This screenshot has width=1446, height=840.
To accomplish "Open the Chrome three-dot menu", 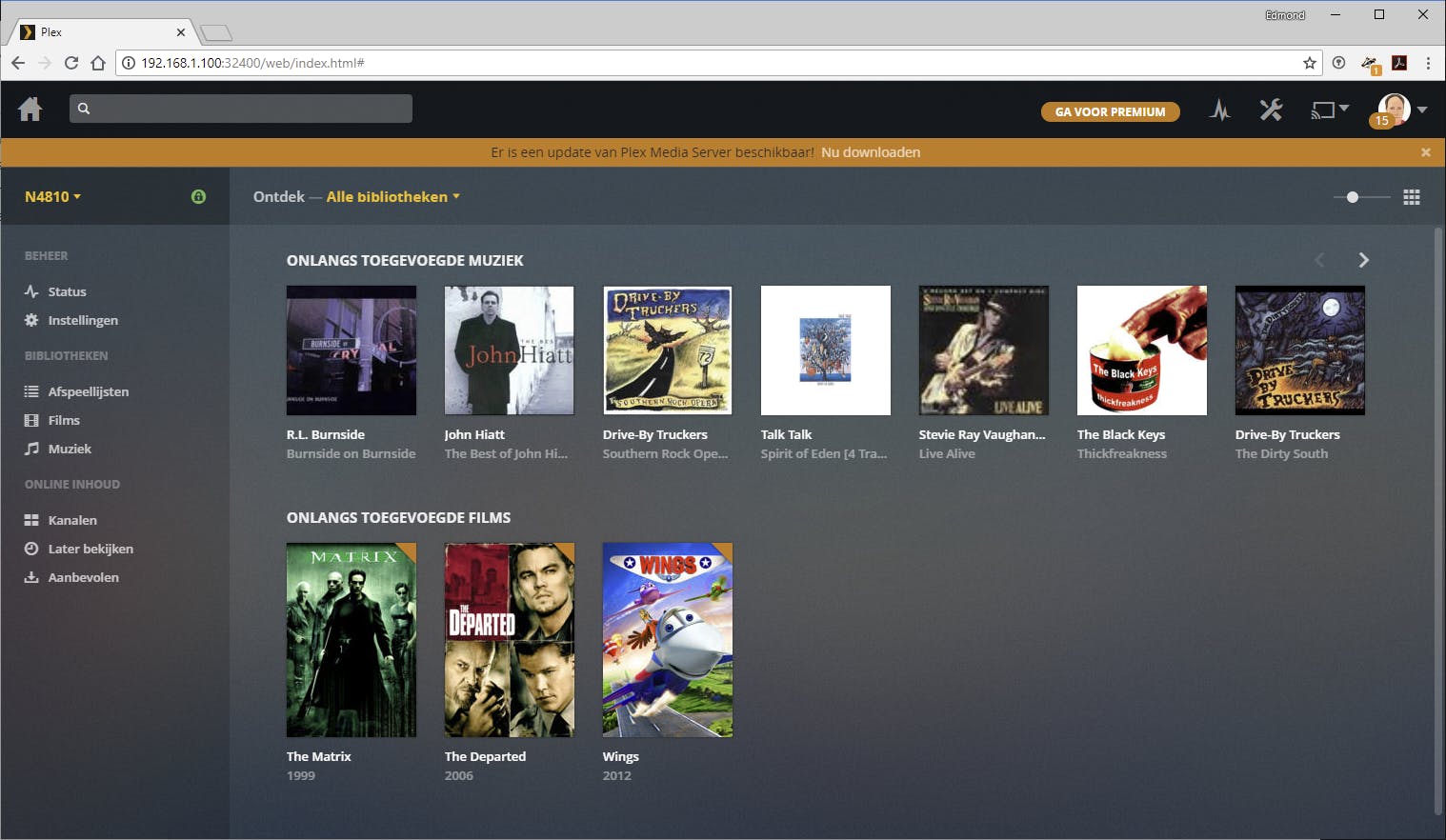I will [x=1428, y=63].
